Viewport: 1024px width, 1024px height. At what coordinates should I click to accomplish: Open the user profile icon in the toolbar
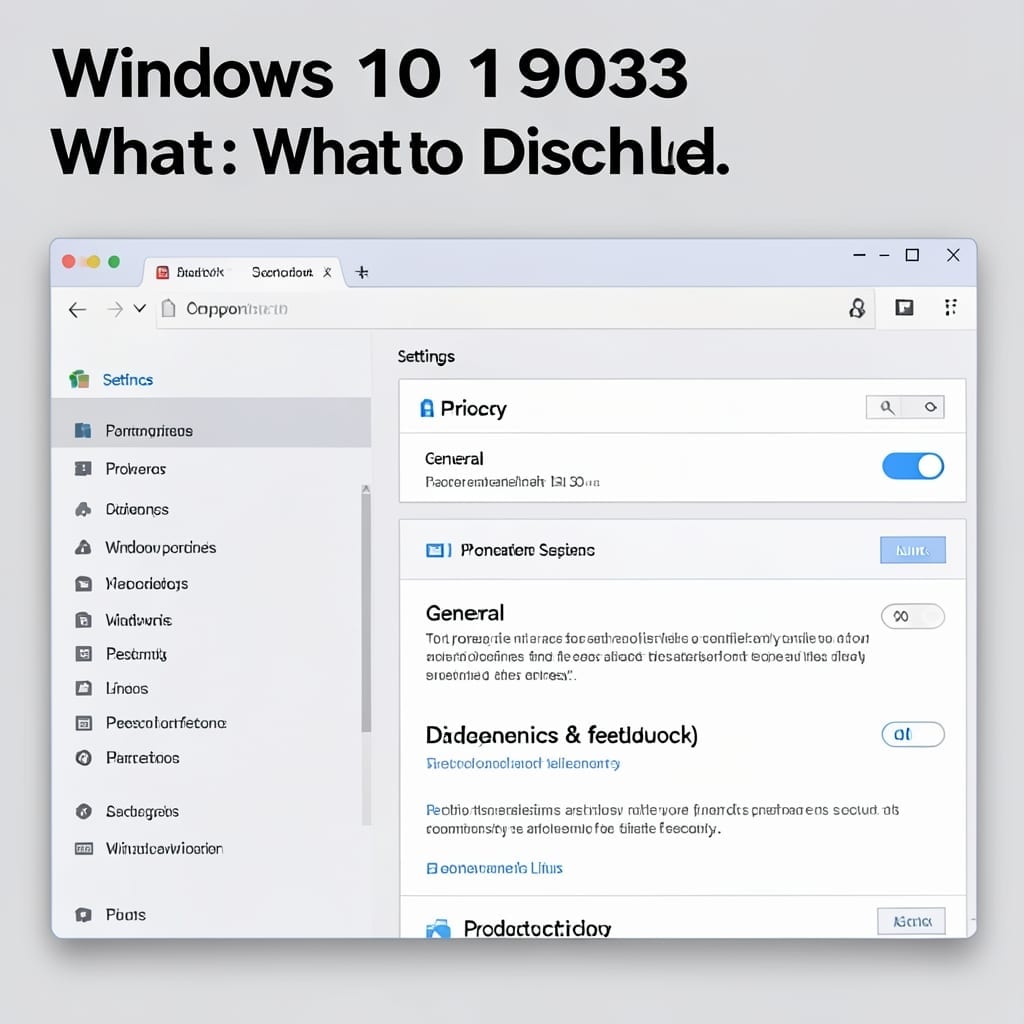coord(857,308)
